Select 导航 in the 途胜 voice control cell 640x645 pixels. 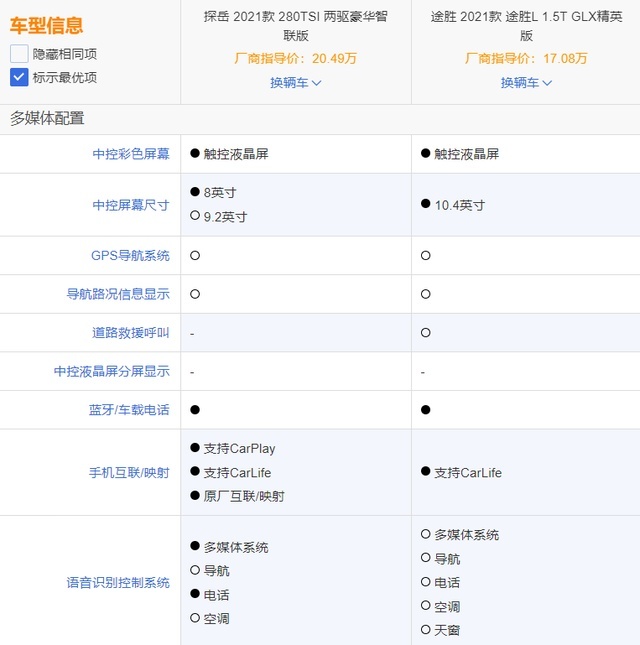click(447, 559)
